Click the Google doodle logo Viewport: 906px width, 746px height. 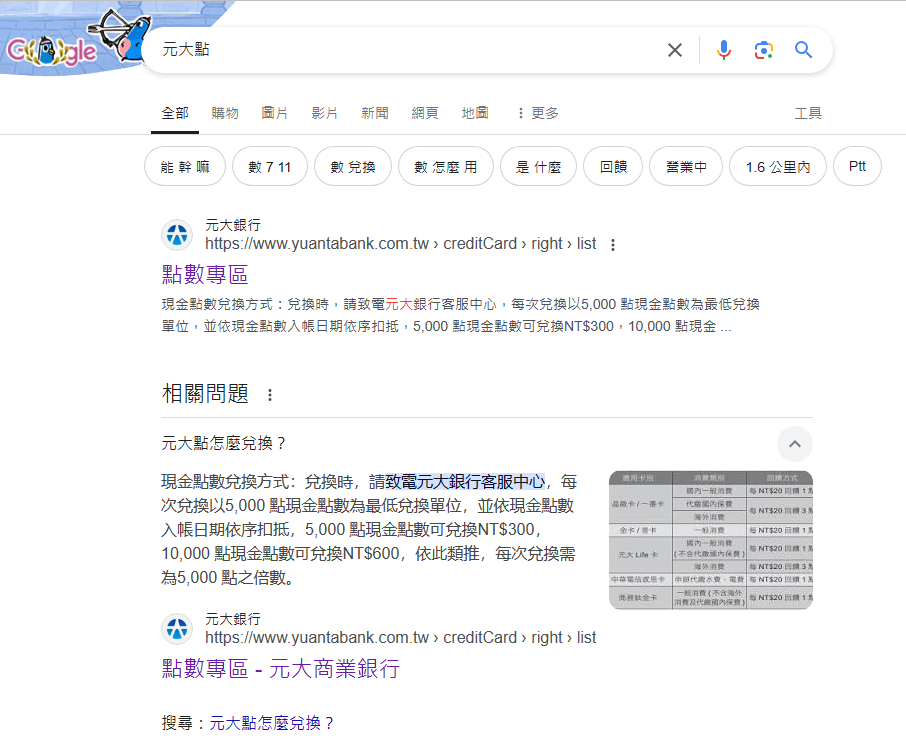(70, 45)
